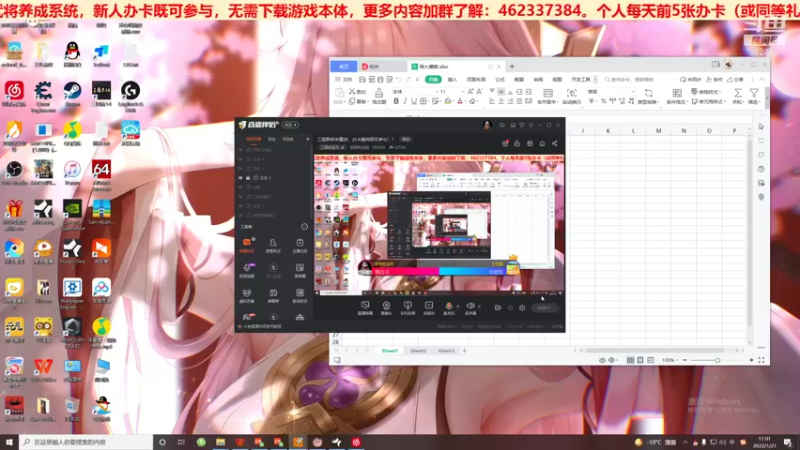Click the AutoSum (求和) sigma icon

tap(738, 95)
